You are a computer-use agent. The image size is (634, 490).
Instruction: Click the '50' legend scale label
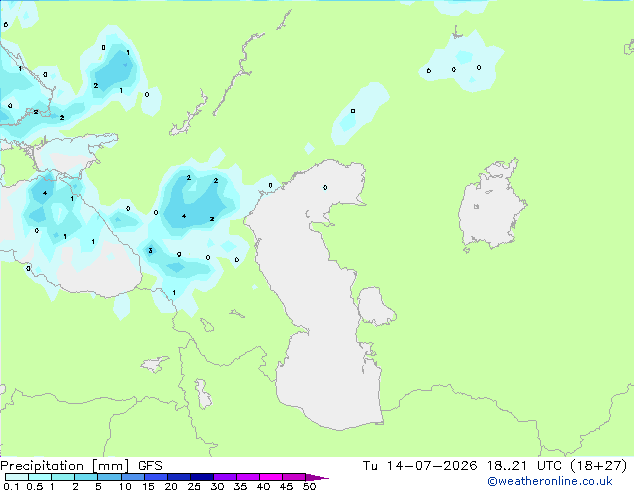point(310,486)
